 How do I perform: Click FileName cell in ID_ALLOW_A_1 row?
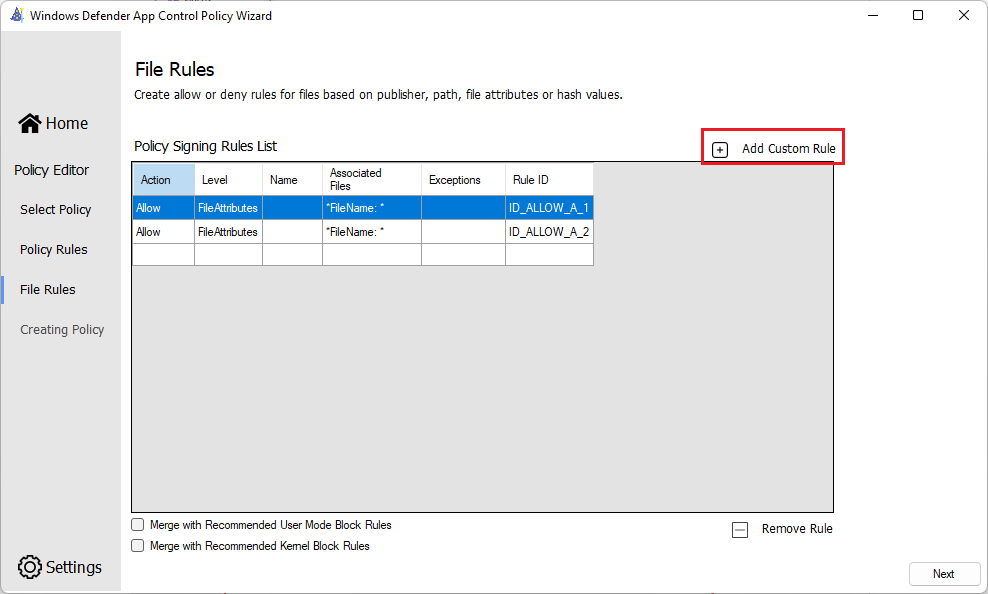(372, 208)
